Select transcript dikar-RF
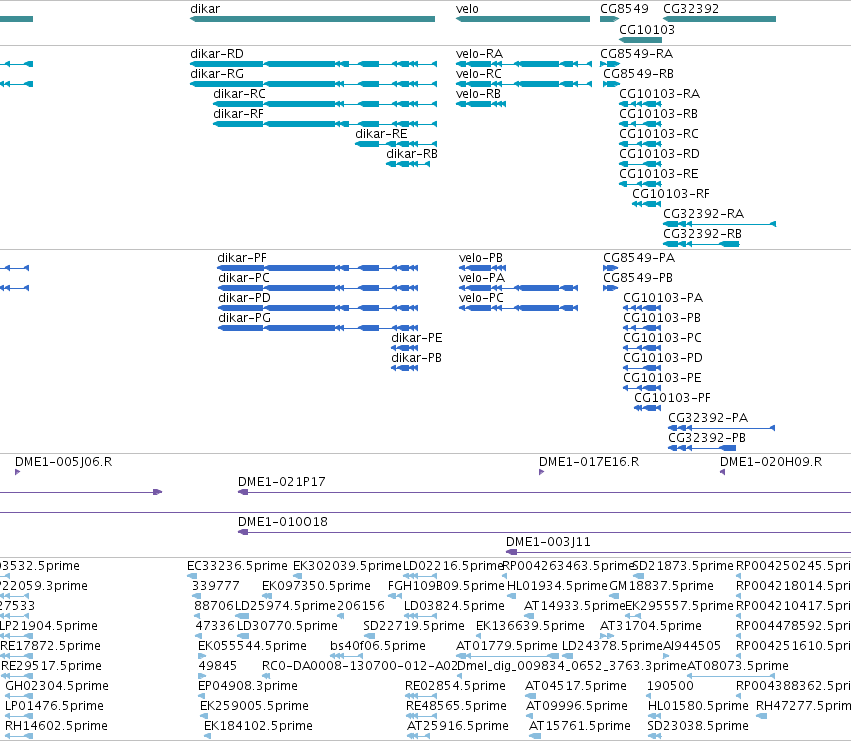This screenshot has height=741, width=851. tap(238, 114)
